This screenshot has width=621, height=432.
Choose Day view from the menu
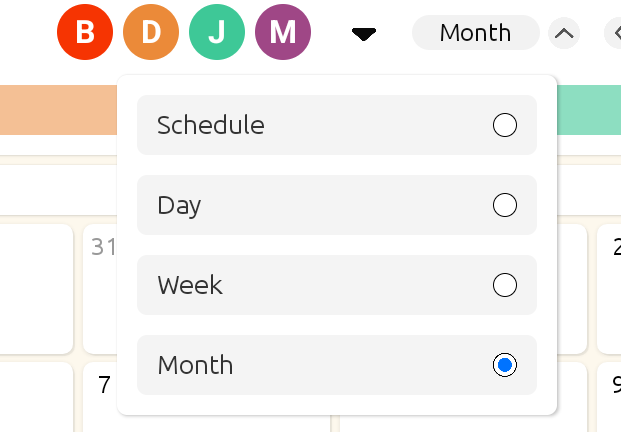tap(180, 205)
